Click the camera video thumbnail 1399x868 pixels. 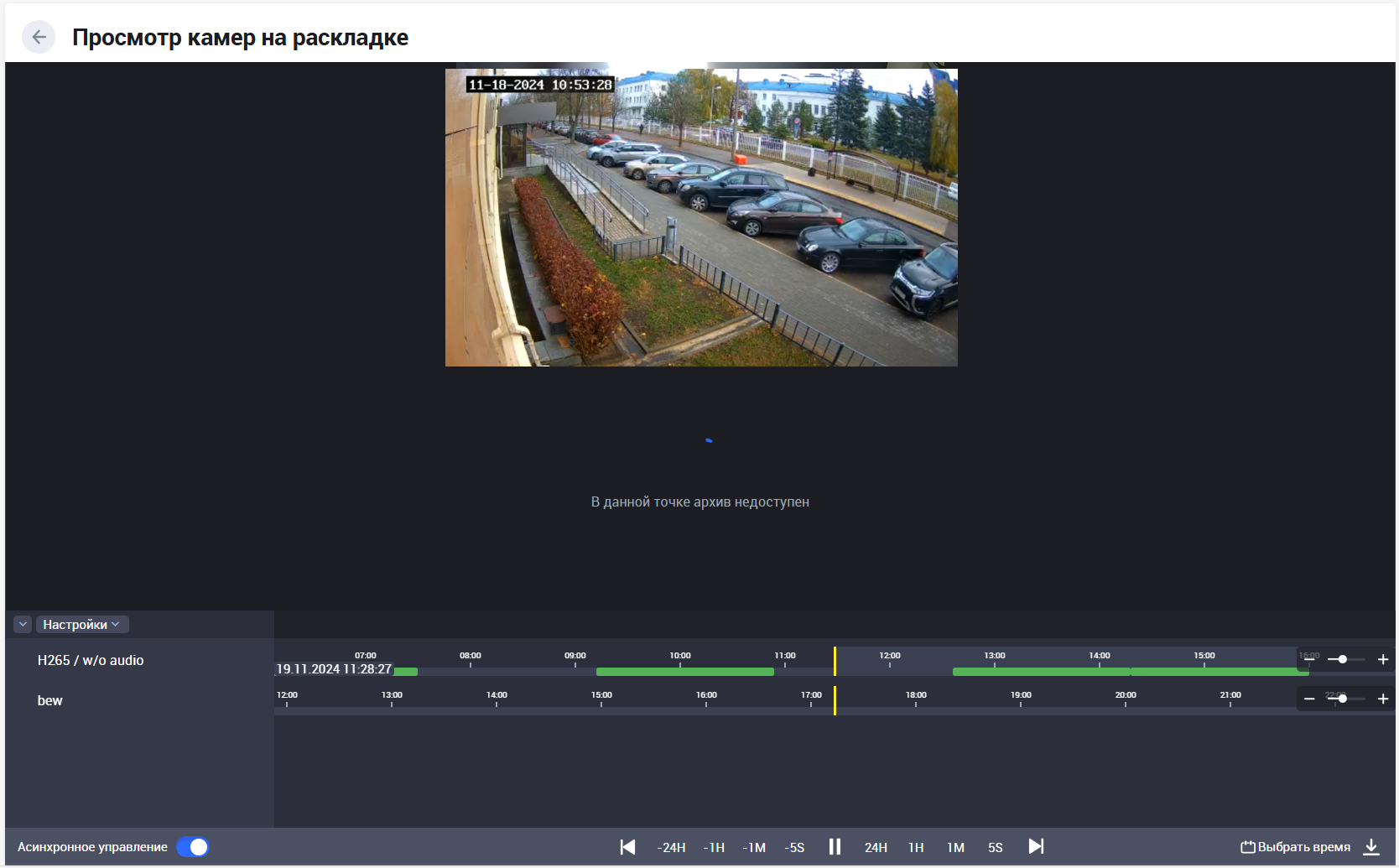pos(701,218)
